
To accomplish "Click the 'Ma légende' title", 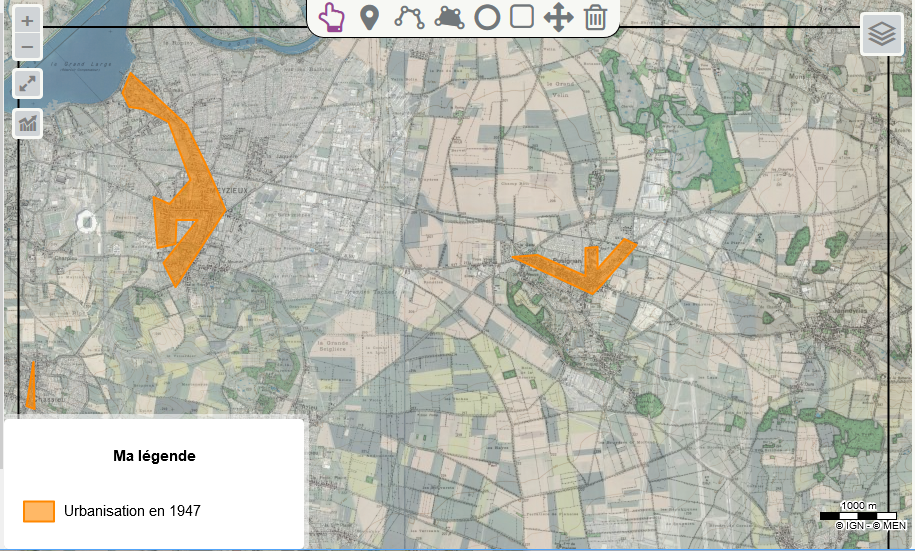I will coord(154,456).
